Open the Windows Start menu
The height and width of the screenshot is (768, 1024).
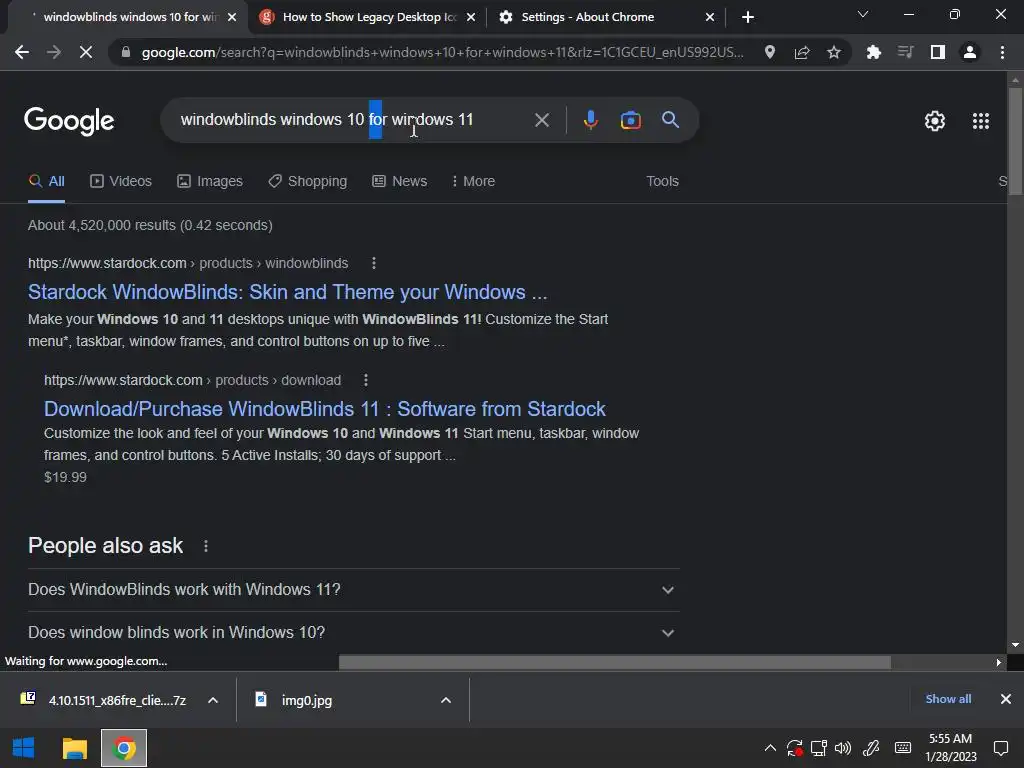pos(24,748)
